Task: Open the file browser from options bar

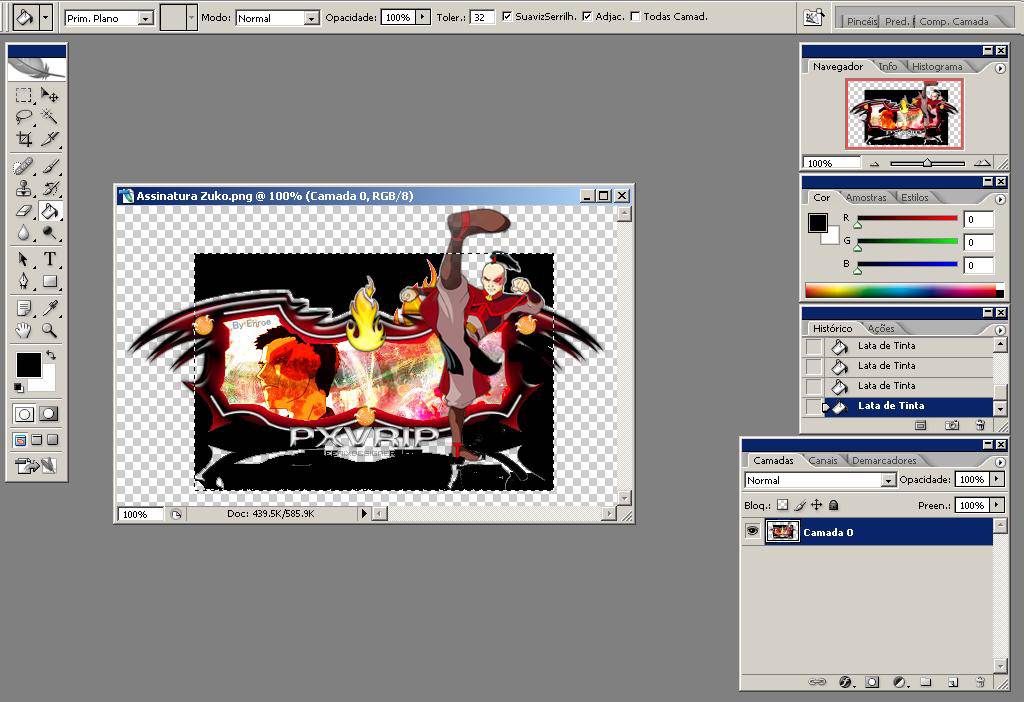Action: 814,18
